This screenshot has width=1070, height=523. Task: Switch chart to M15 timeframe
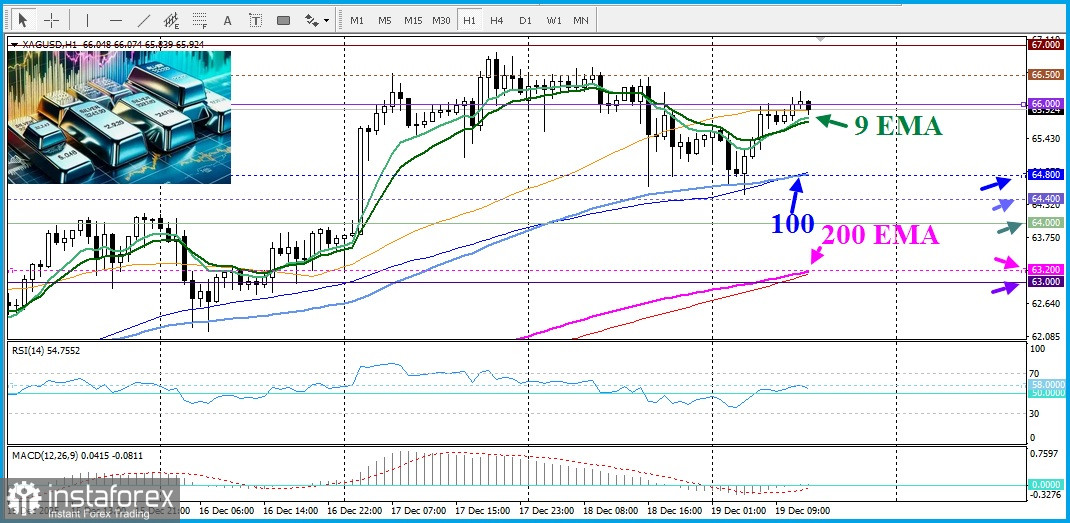pos(413,20)
